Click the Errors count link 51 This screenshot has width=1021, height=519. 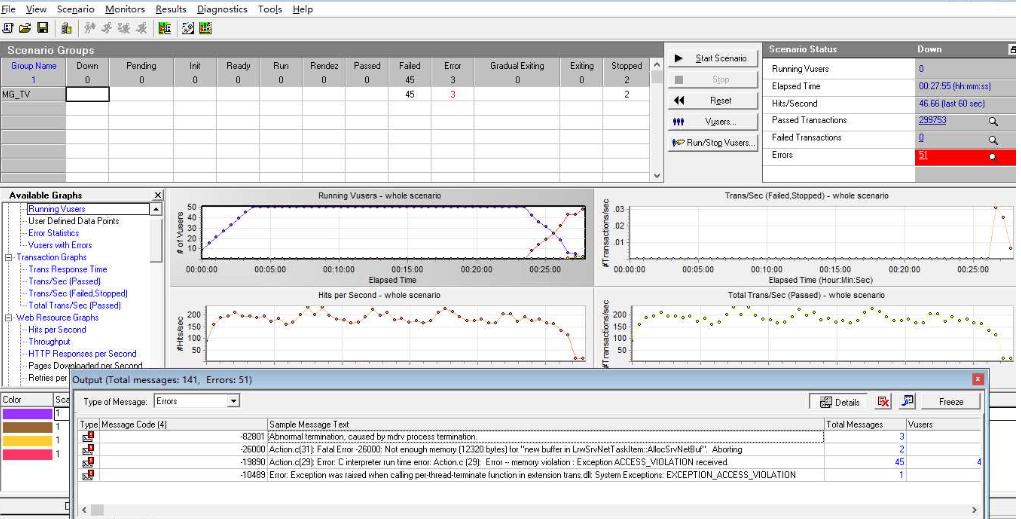(925, 156)
